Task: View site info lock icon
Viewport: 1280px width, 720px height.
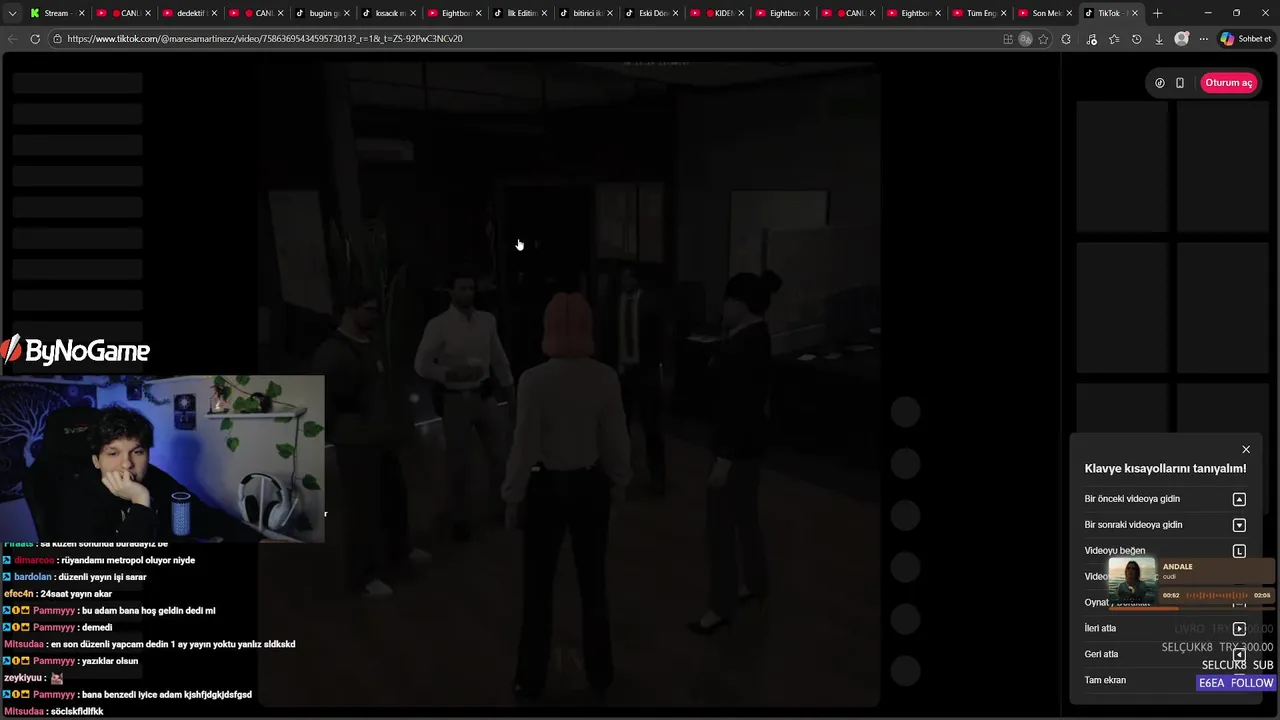Action: 57,39
